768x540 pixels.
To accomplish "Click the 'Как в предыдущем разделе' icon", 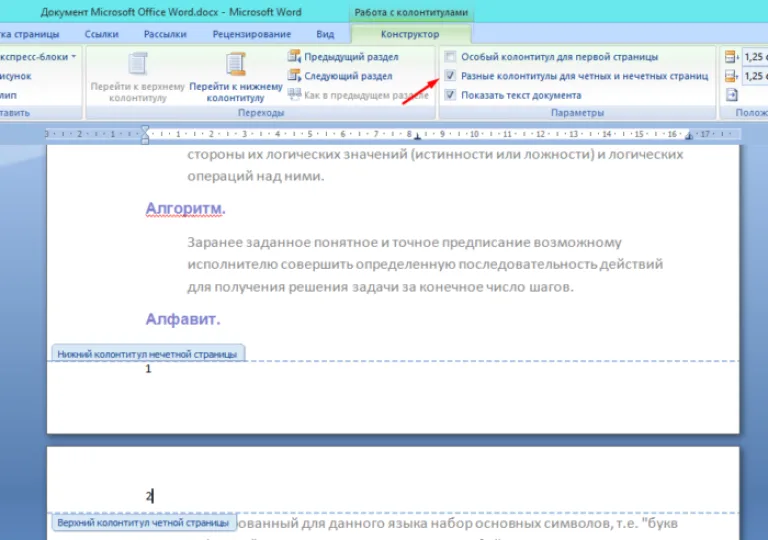I will pos(294,94).
